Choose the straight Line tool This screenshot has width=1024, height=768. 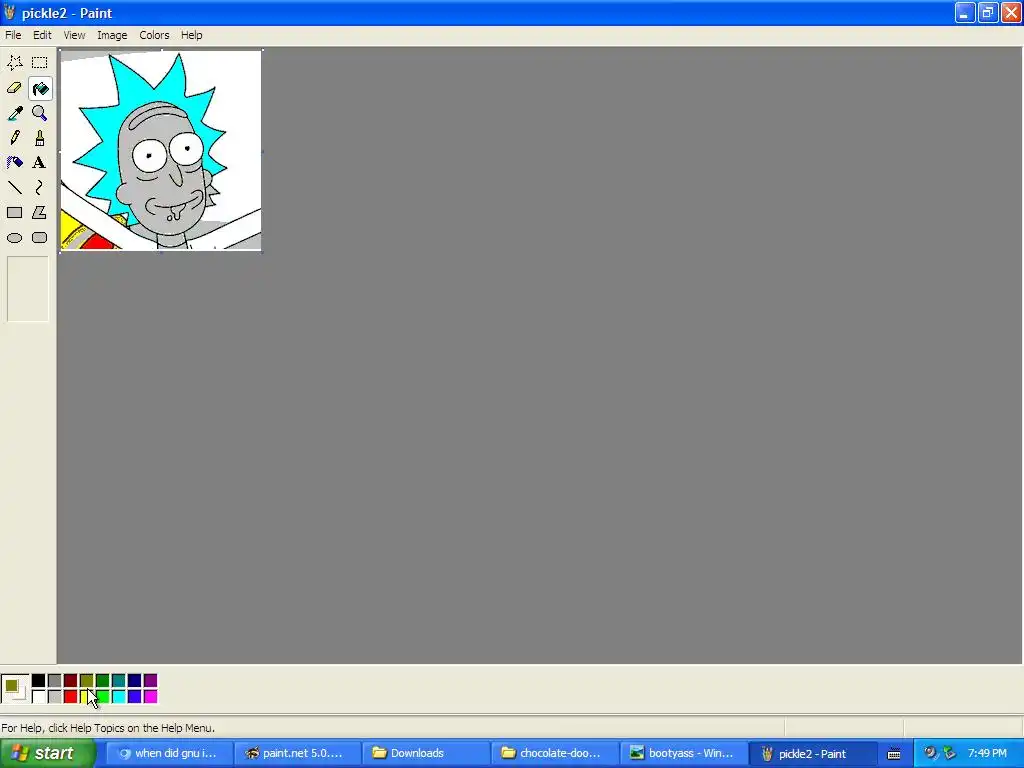[14, 188]
